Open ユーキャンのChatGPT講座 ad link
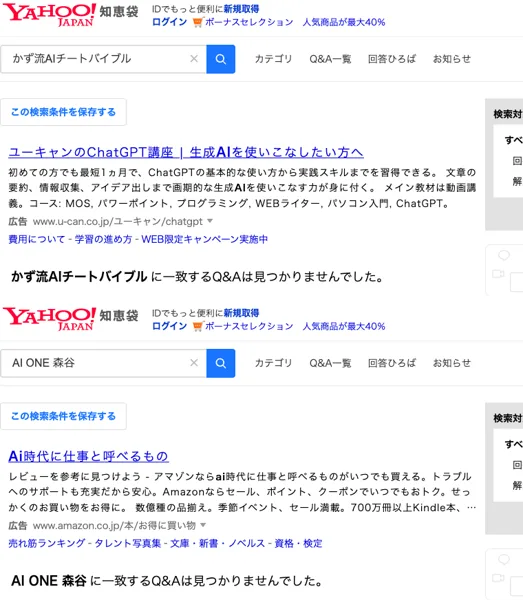 pos(186,152)
